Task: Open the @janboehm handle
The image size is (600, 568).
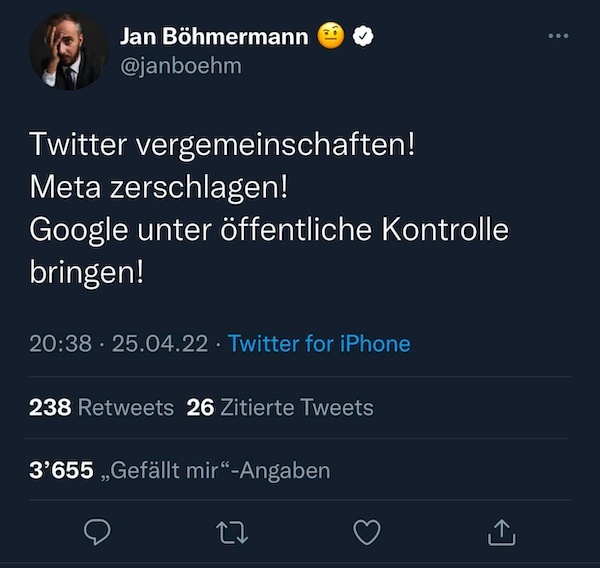Action: pos(180,65)
